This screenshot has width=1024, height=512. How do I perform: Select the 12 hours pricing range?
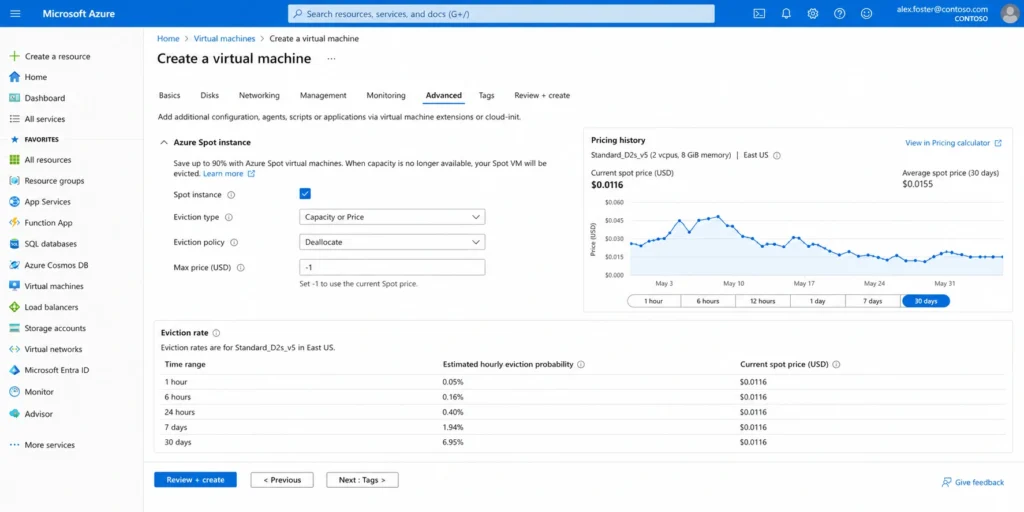click(x=763, y=301)
